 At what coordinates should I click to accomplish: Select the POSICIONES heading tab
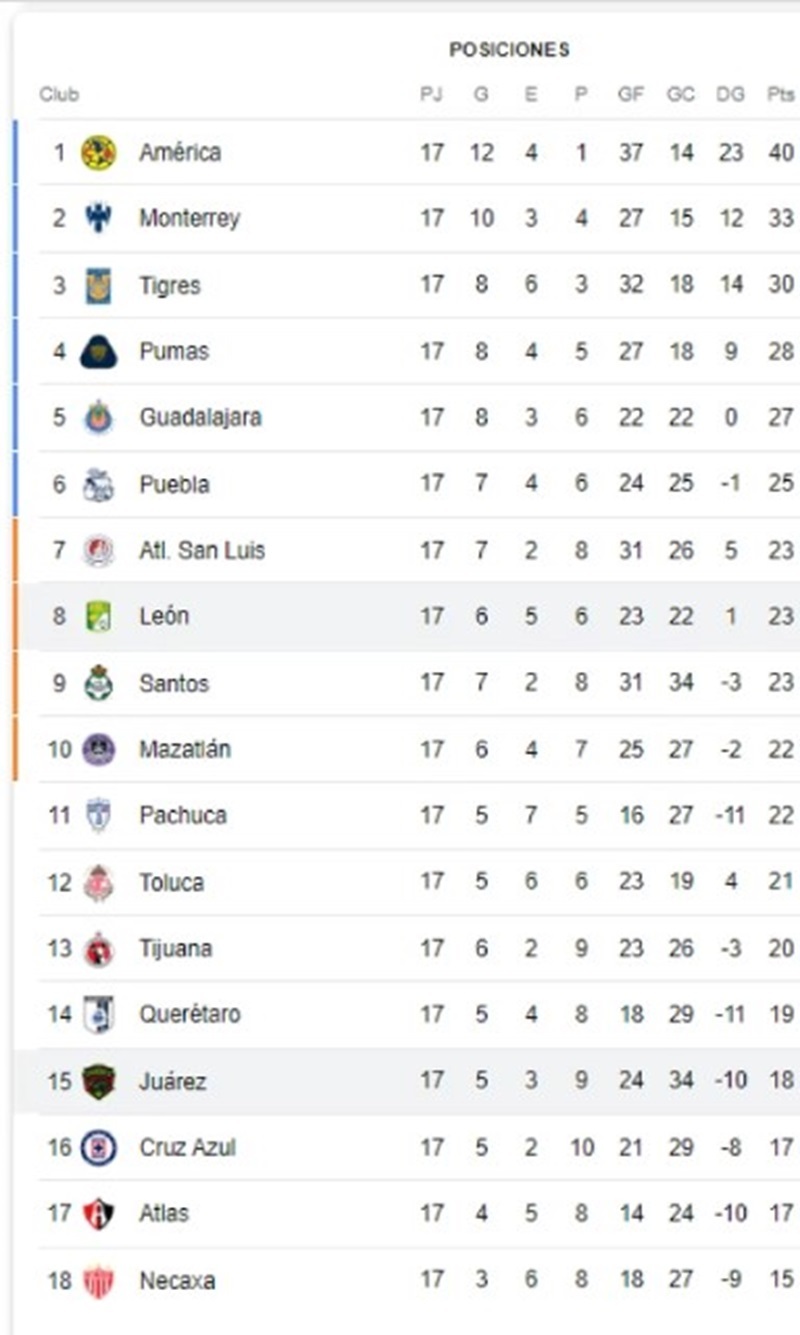pyautogui.click(x=509, y=50)
